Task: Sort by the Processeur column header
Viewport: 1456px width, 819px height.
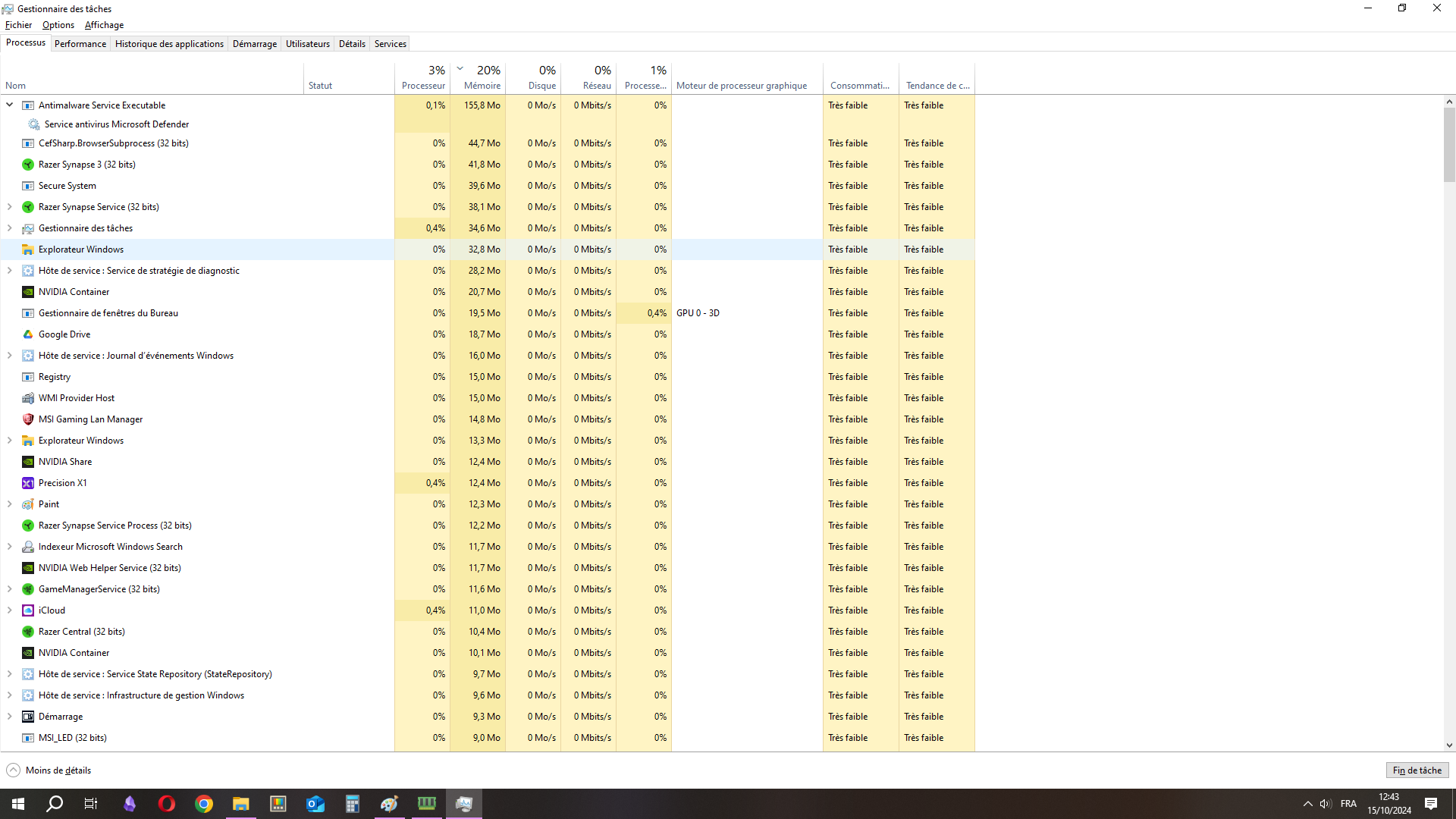Action: tap(422, 78)
